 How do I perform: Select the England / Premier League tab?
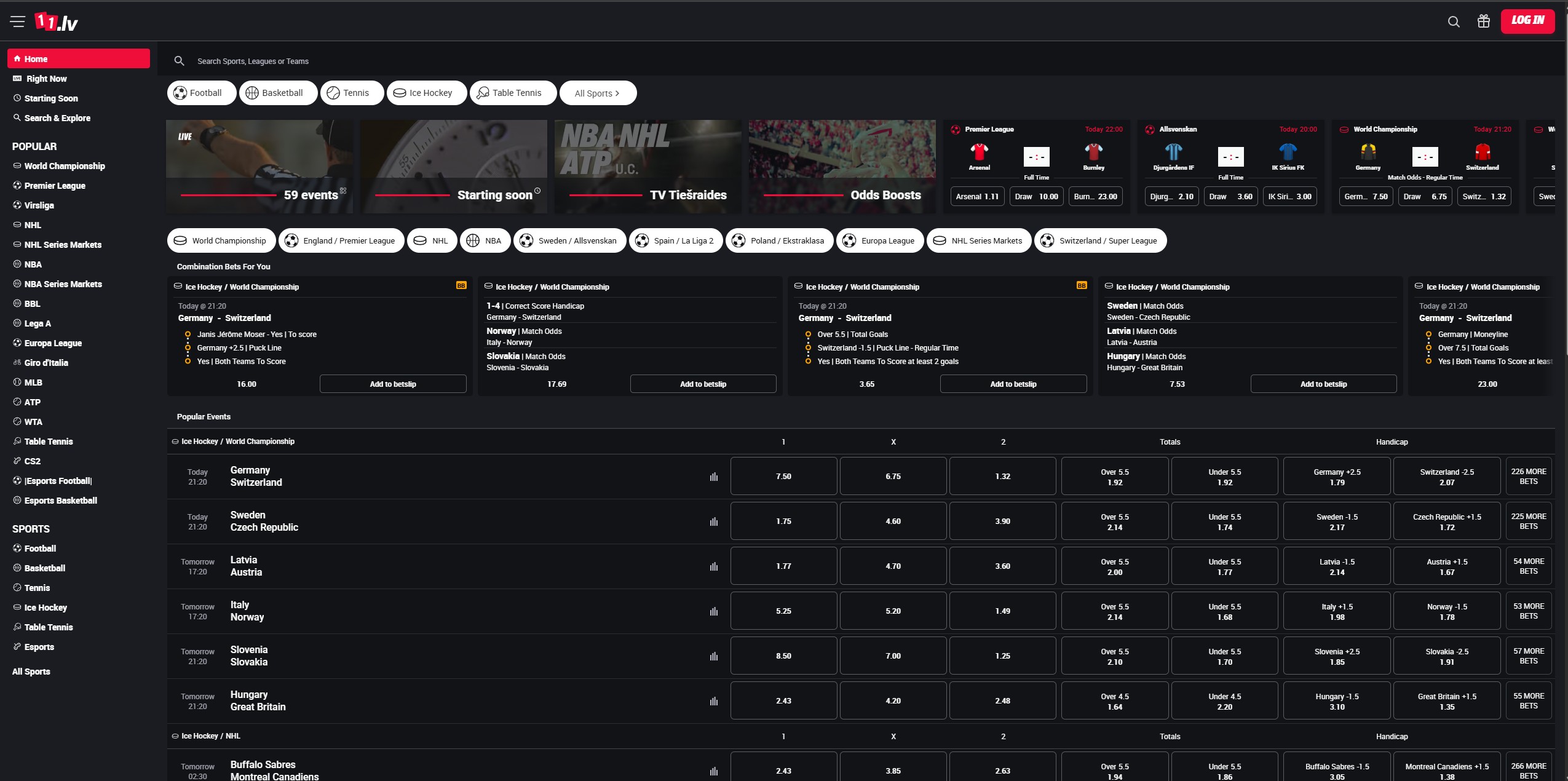pyautogui.click(x=341, y=240)
